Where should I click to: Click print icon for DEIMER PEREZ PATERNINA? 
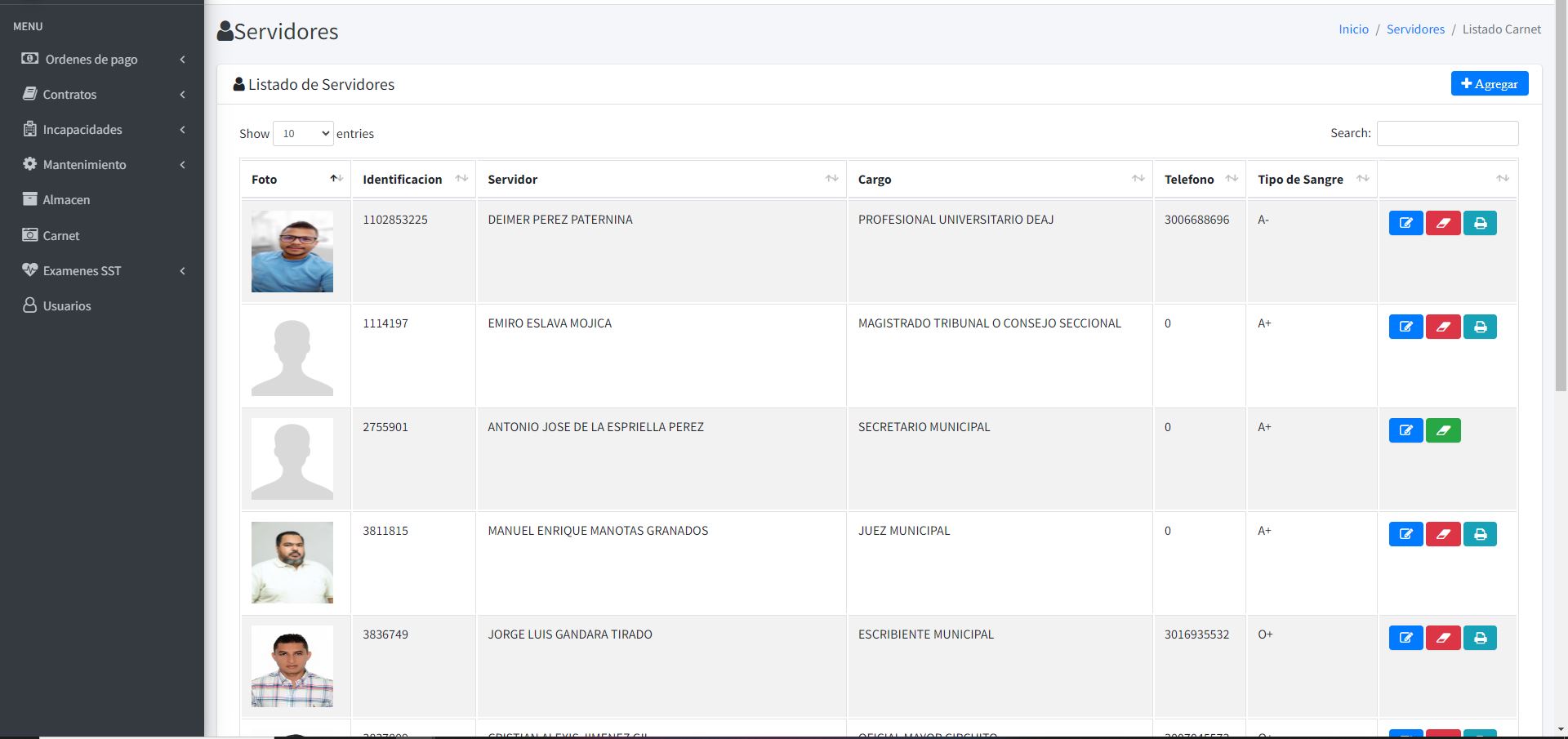click(1480, 223)
